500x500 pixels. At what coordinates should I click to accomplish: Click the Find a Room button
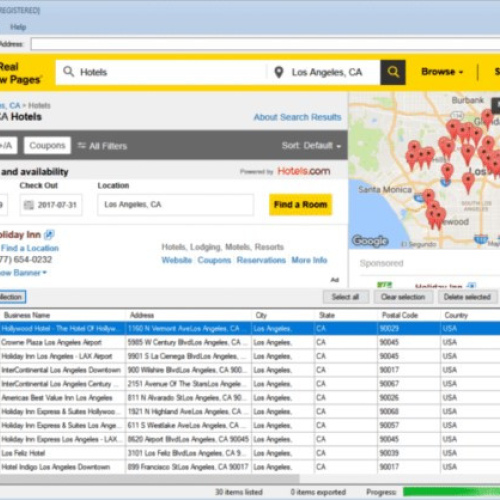300,204
